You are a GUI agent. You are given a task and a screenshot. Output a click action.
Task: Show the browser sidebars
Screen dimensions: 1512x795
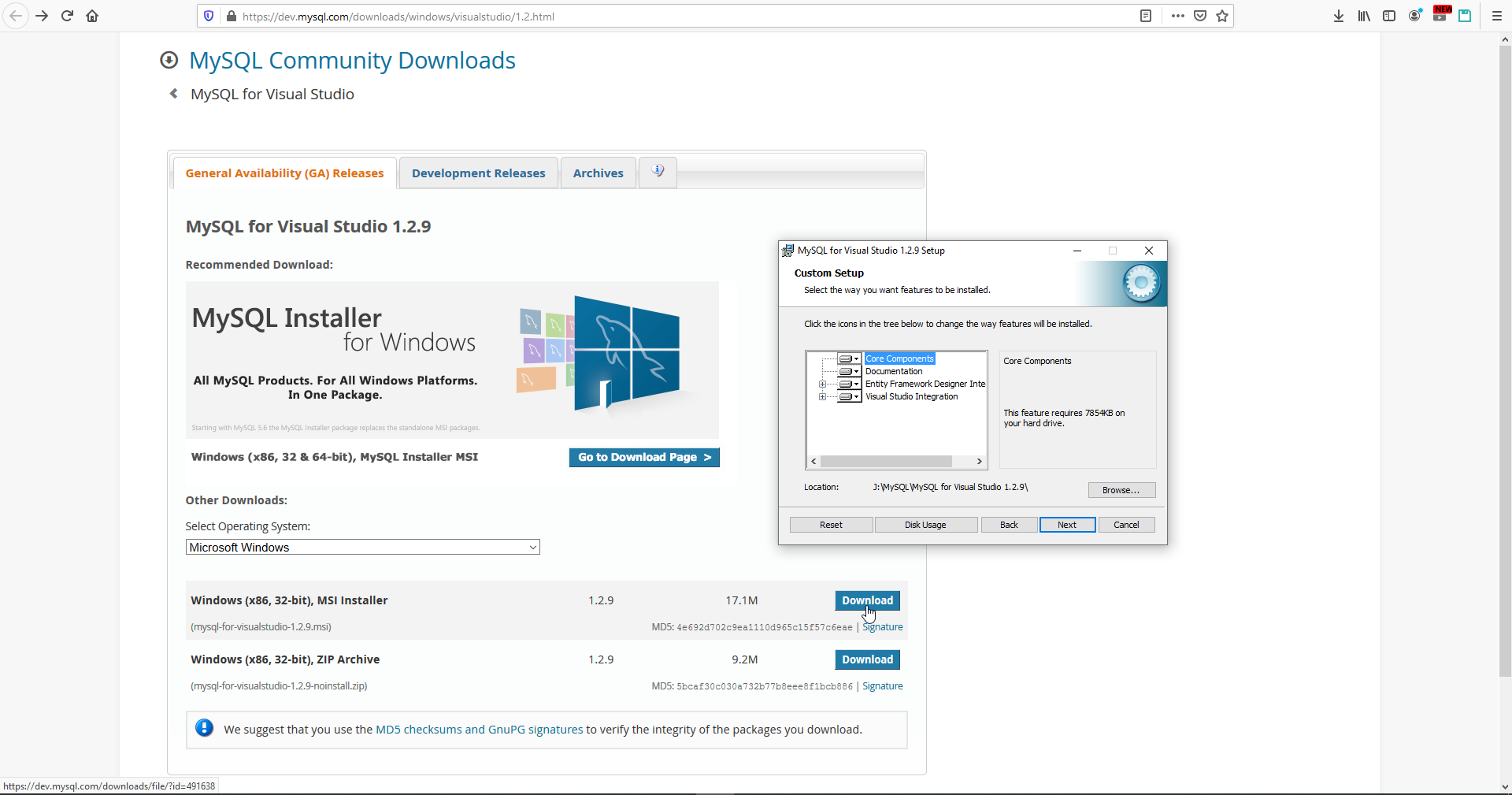pos(1389,16)
